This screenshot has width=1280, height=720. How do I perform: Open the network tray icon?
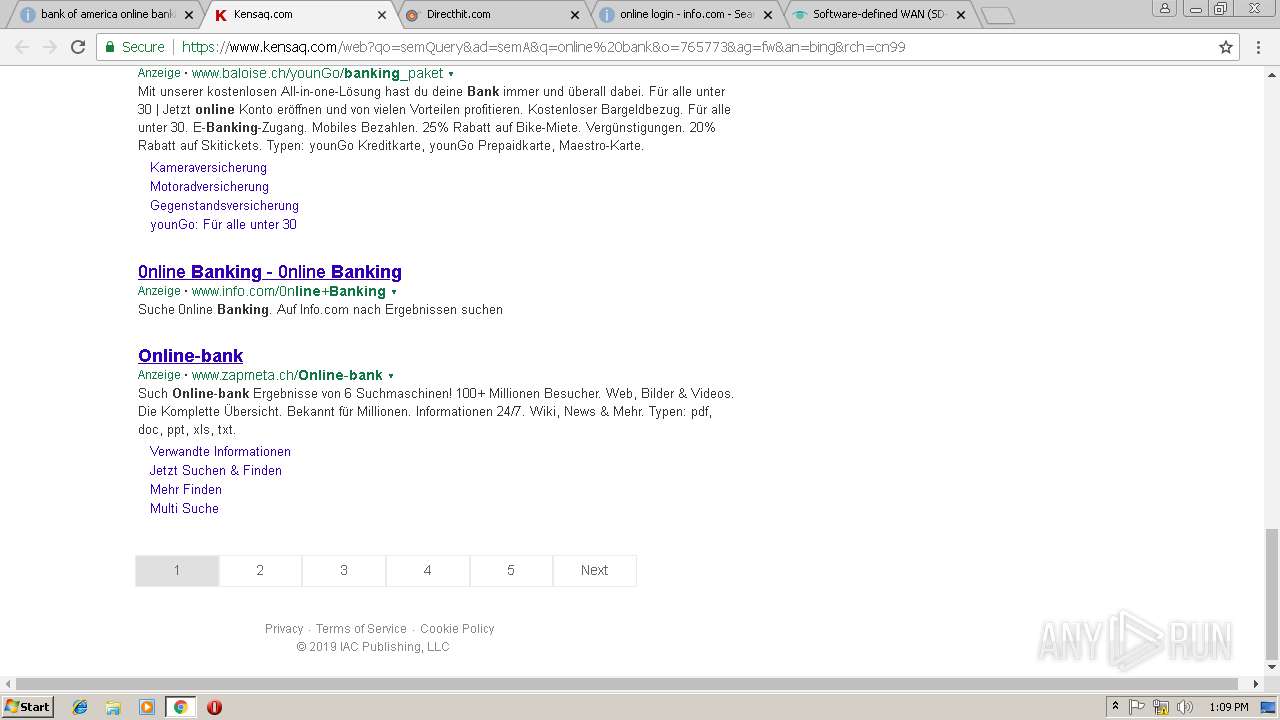click(x=1161, y=707)
